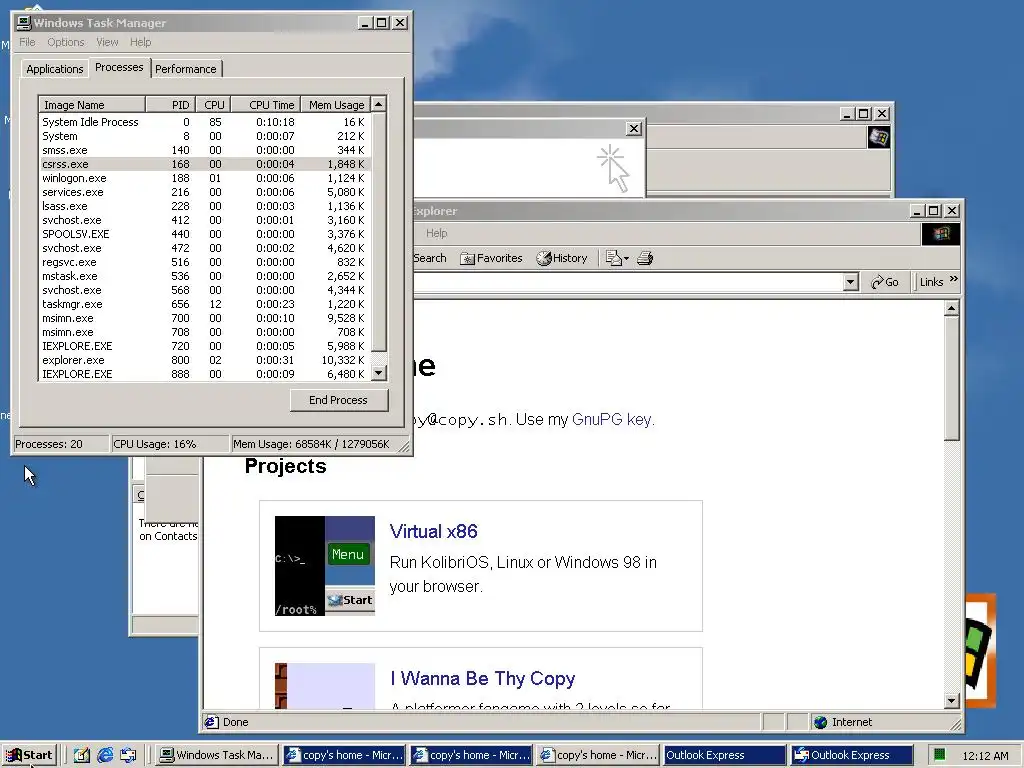Viewport: 1024px width, 768px height.
Task: Click the Show Desktop quick launch icon
Action: click(x=82, y=755)
